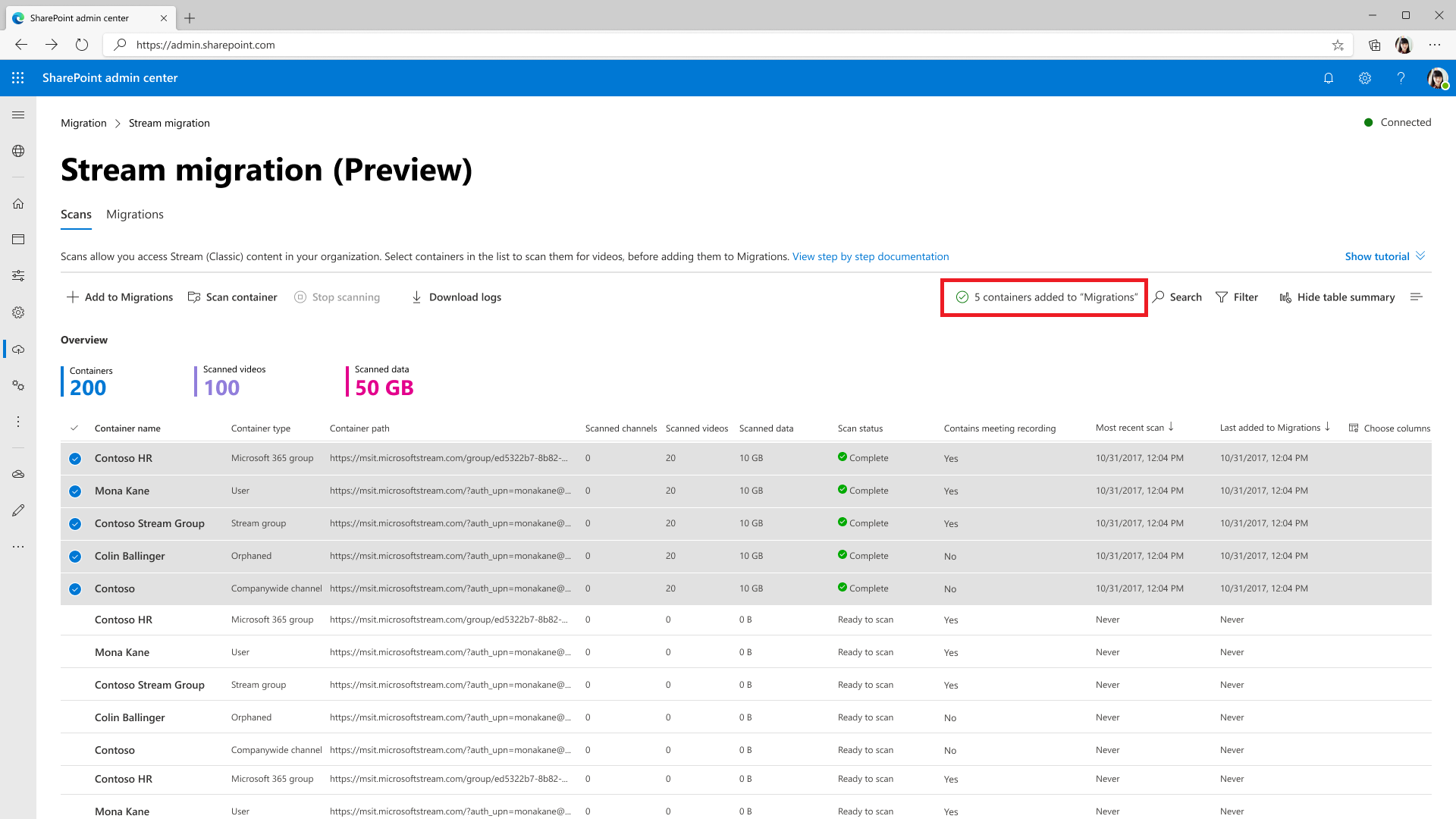Viewport: 1456px width, 819px height.
Task: Click the Search icon in toolbar
Action: point(1160,297)
